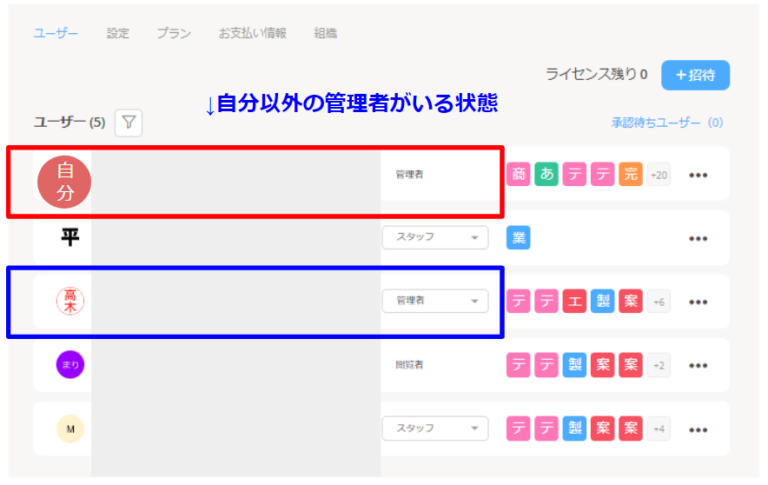This screenshot has height=485, width=768.
Task: Switch to the プラン tab
Action: [x=174, y=33]
